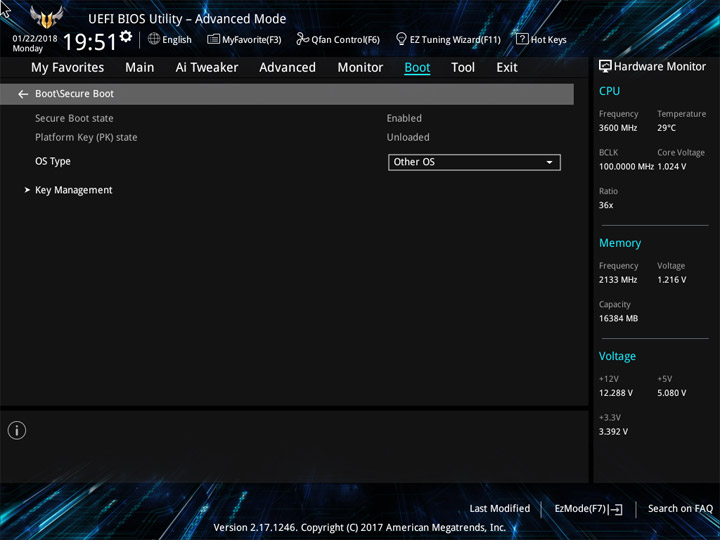720x540 pixels.
Task: Launch EZ Tuning Wizard lightbulb icon
Action: click(401, 39)
